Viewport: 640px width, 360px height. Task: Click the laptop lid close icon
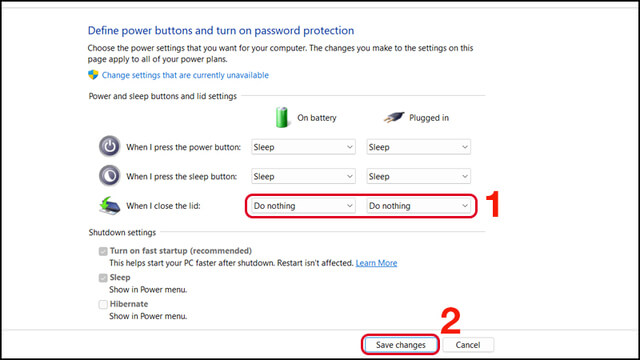109,205
